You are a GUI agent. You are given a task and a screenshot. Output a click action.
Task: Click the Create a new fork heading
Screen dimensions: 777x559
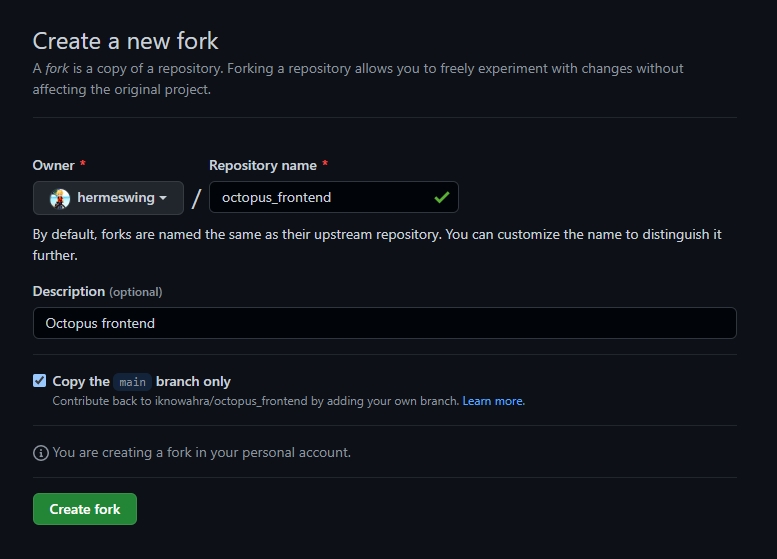[x=125, y=41]
